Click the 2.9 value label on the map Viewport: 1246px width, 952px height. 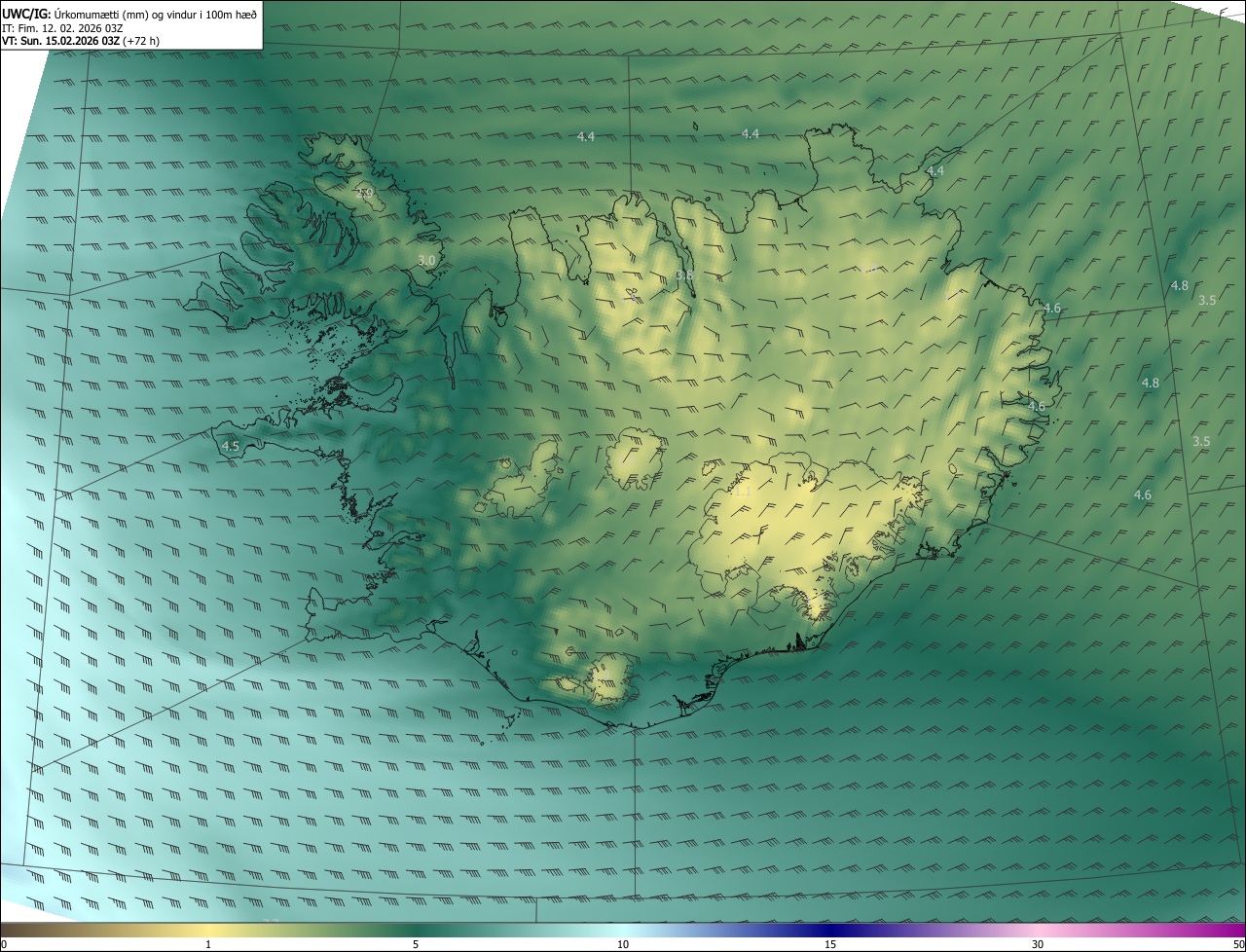coord(365,194)
